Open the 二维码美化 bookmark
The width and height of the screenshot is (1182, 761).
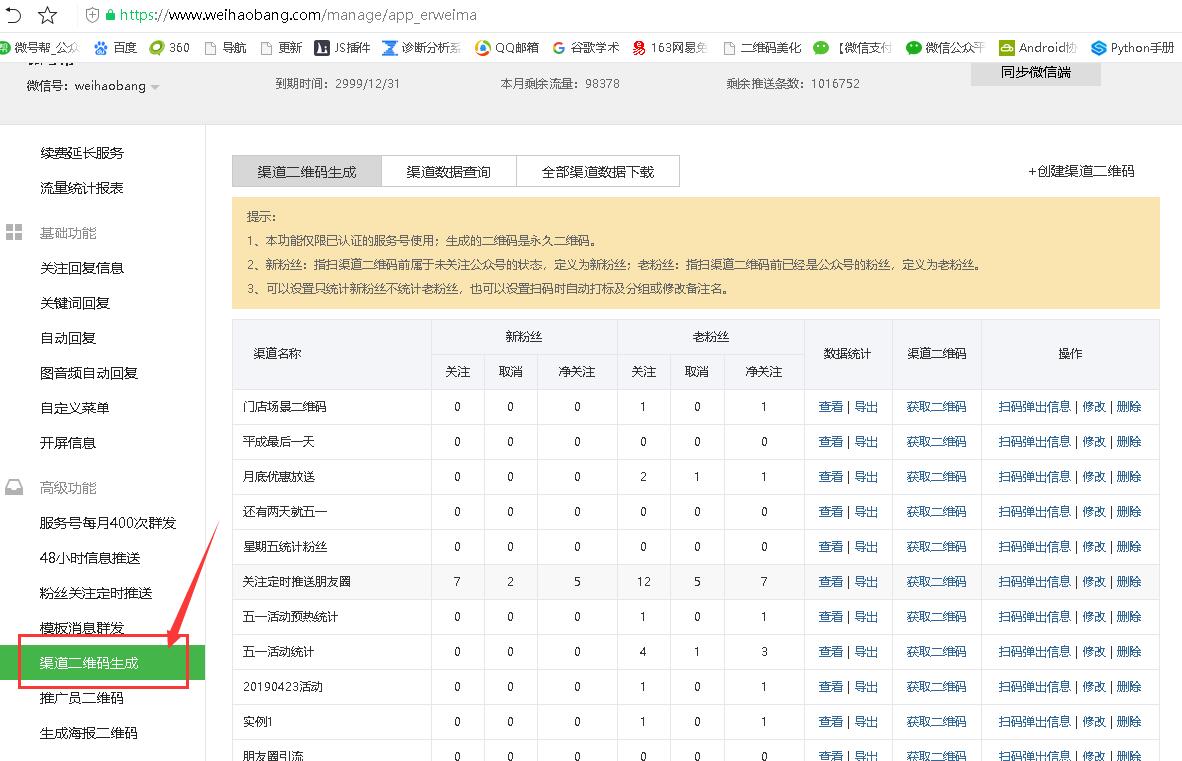762,47
